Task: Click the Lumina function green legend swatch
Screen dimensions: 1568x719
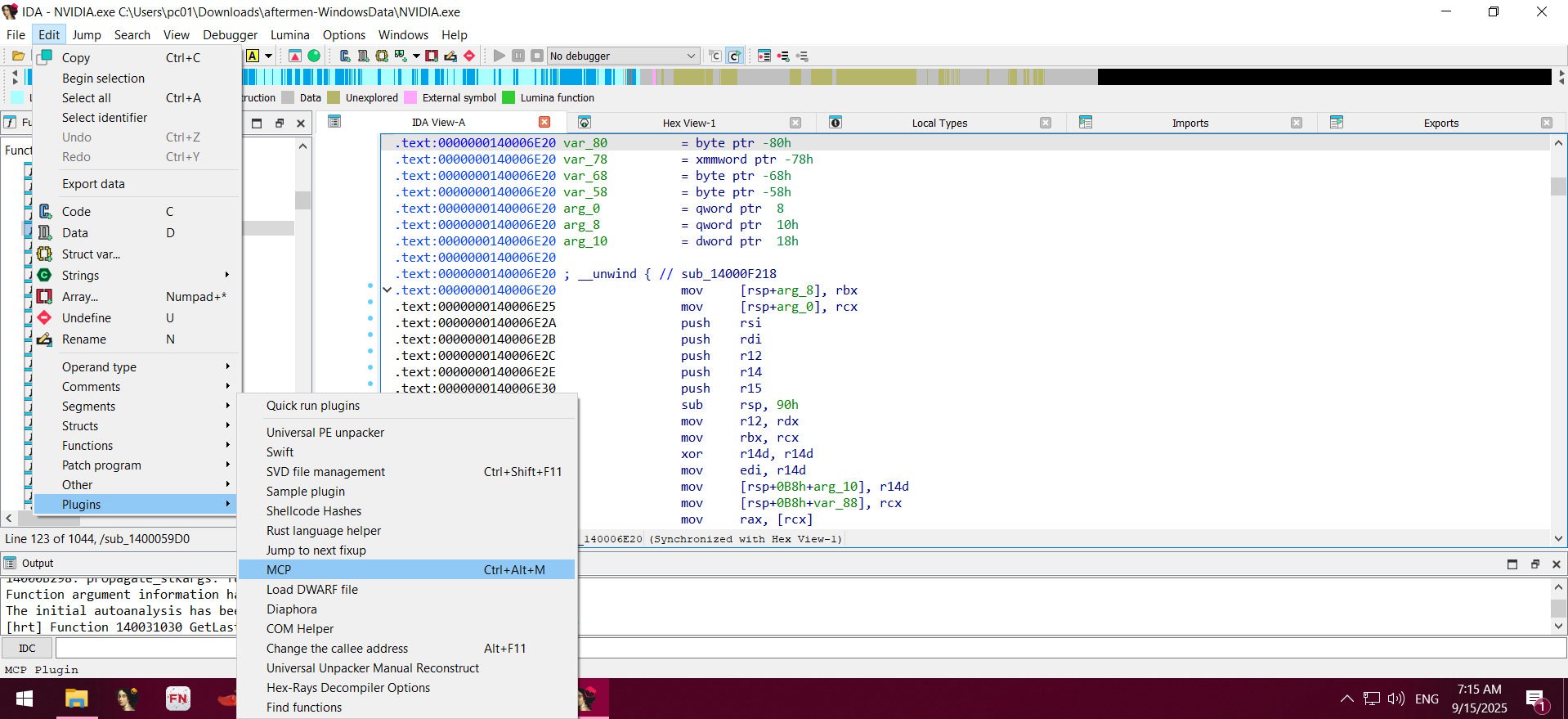Action: (x=508, y=98)
